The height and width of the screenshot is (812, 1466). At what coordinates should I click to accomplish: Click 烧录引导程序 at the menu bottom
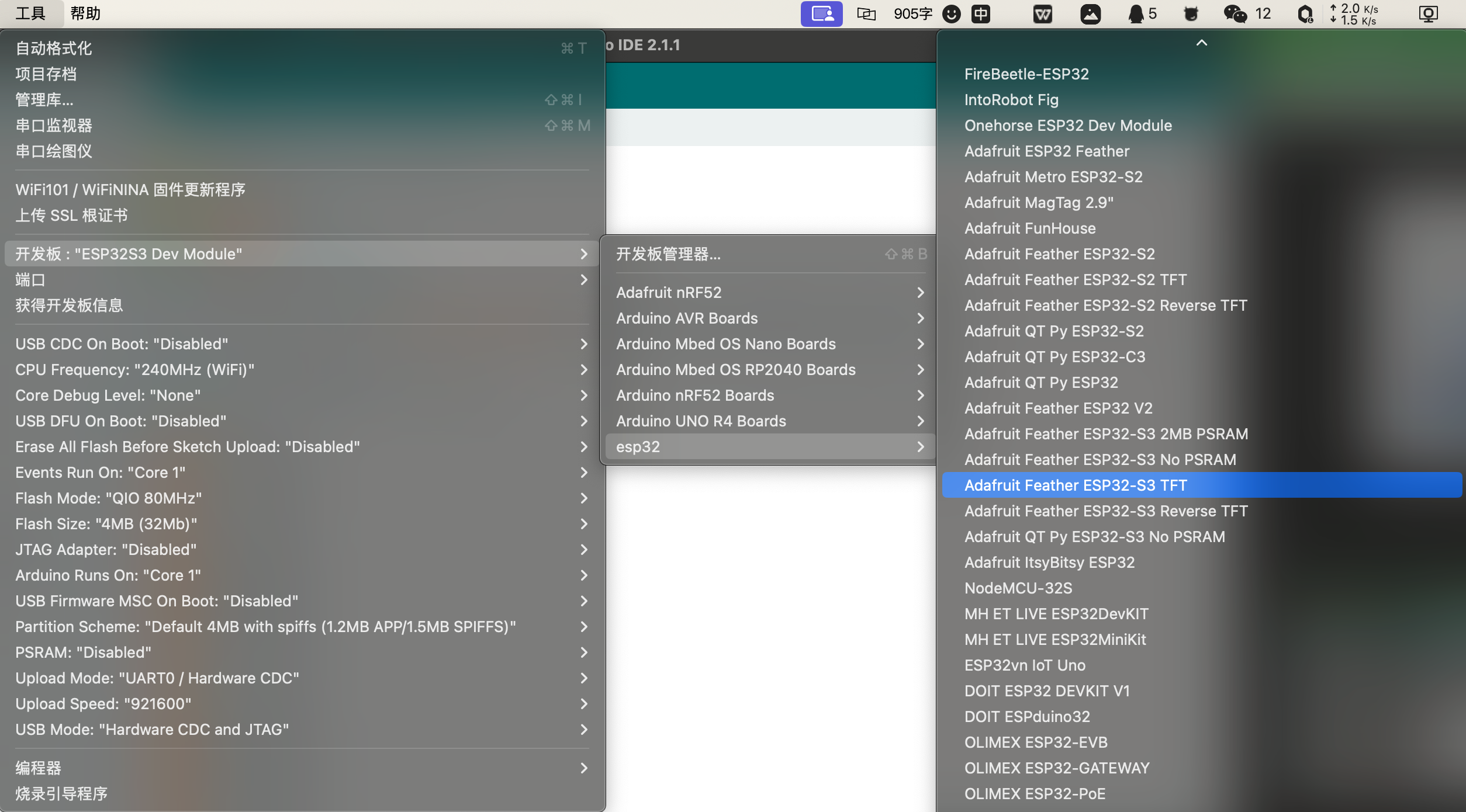click(x=61, y=793)
